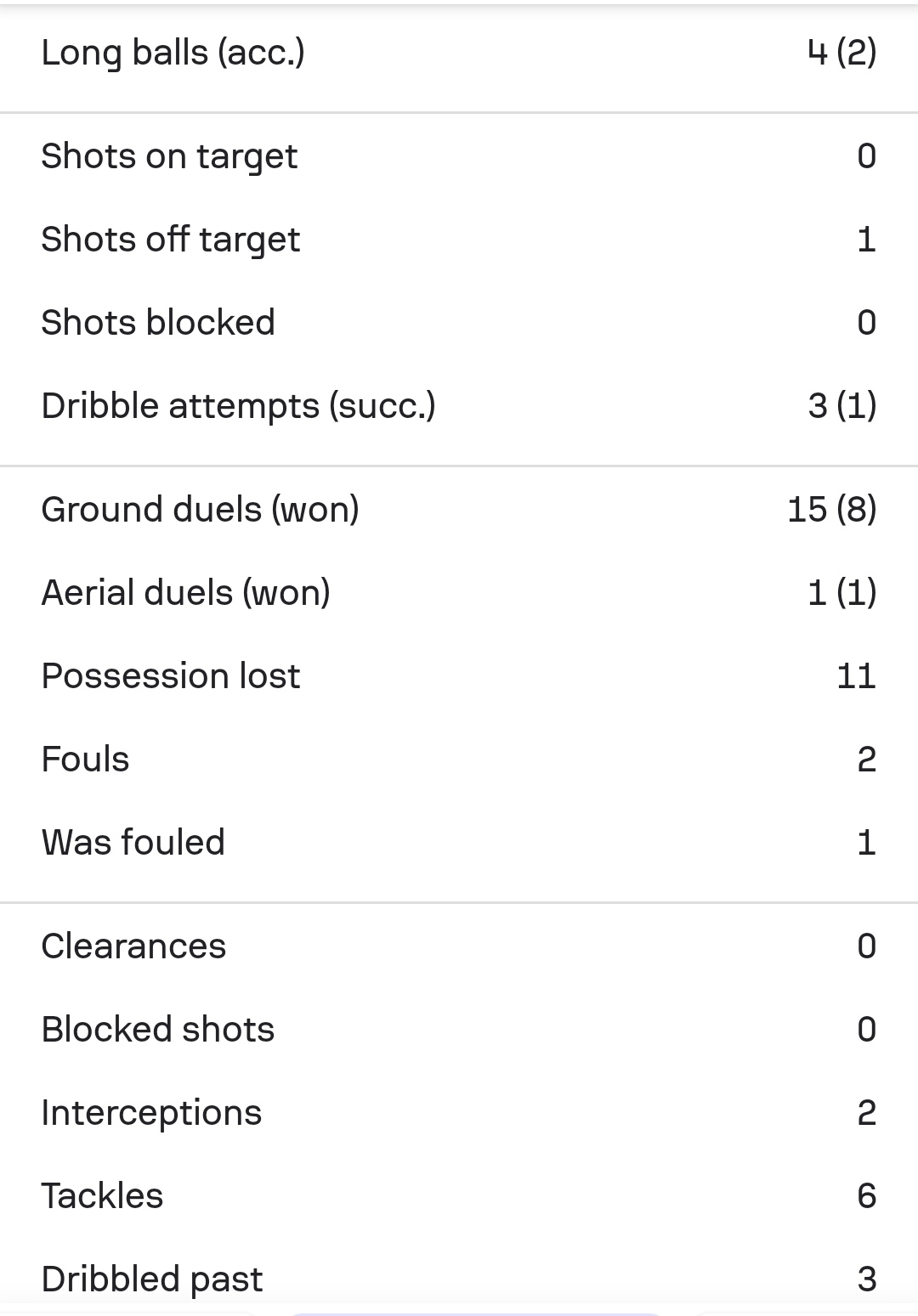Click the 3 (1) dribble attempts value
Viewport: 918px width, 1316px height.
pyautogui.click(x=841, y=406)
